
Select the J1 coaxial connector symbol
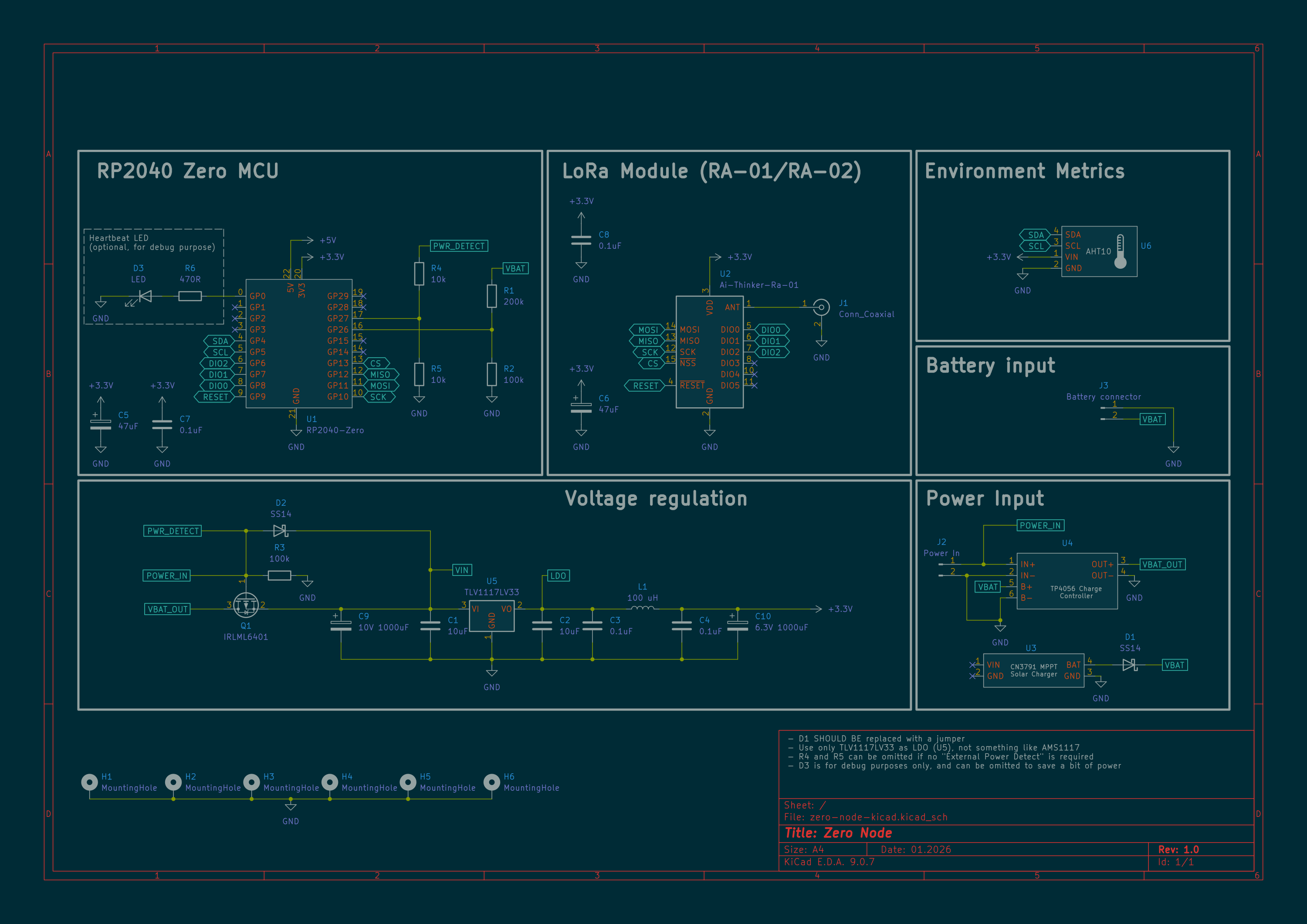[x=821, y=308]
